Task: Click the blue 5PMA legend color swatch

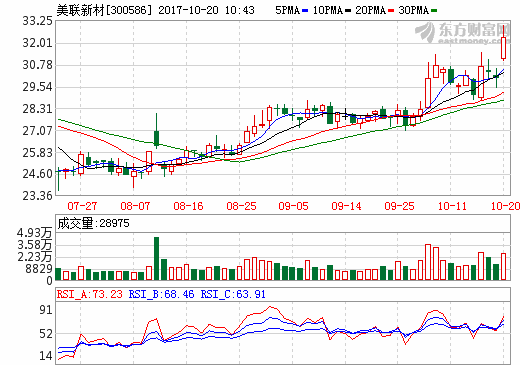Action: click(x=305, y=11)
